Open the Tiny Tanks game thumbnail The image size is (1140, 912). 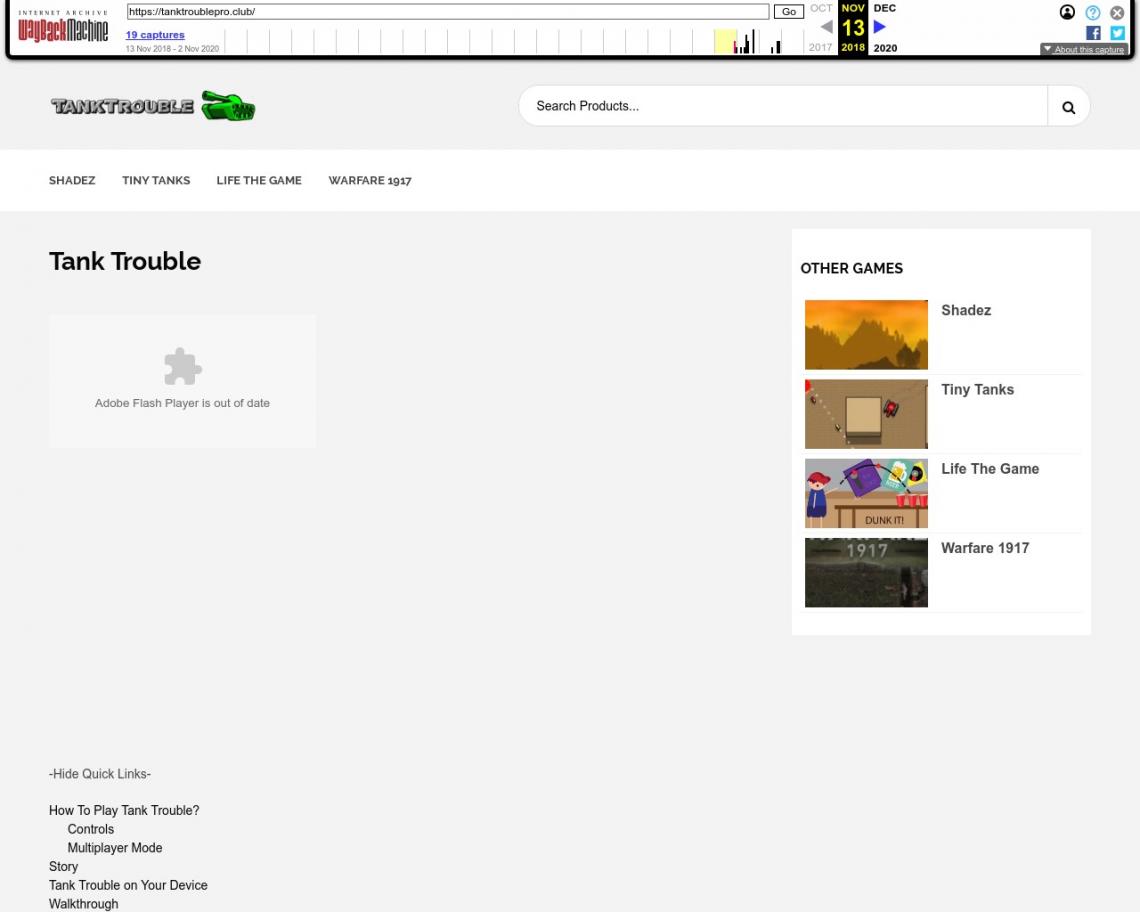(866, 414)
